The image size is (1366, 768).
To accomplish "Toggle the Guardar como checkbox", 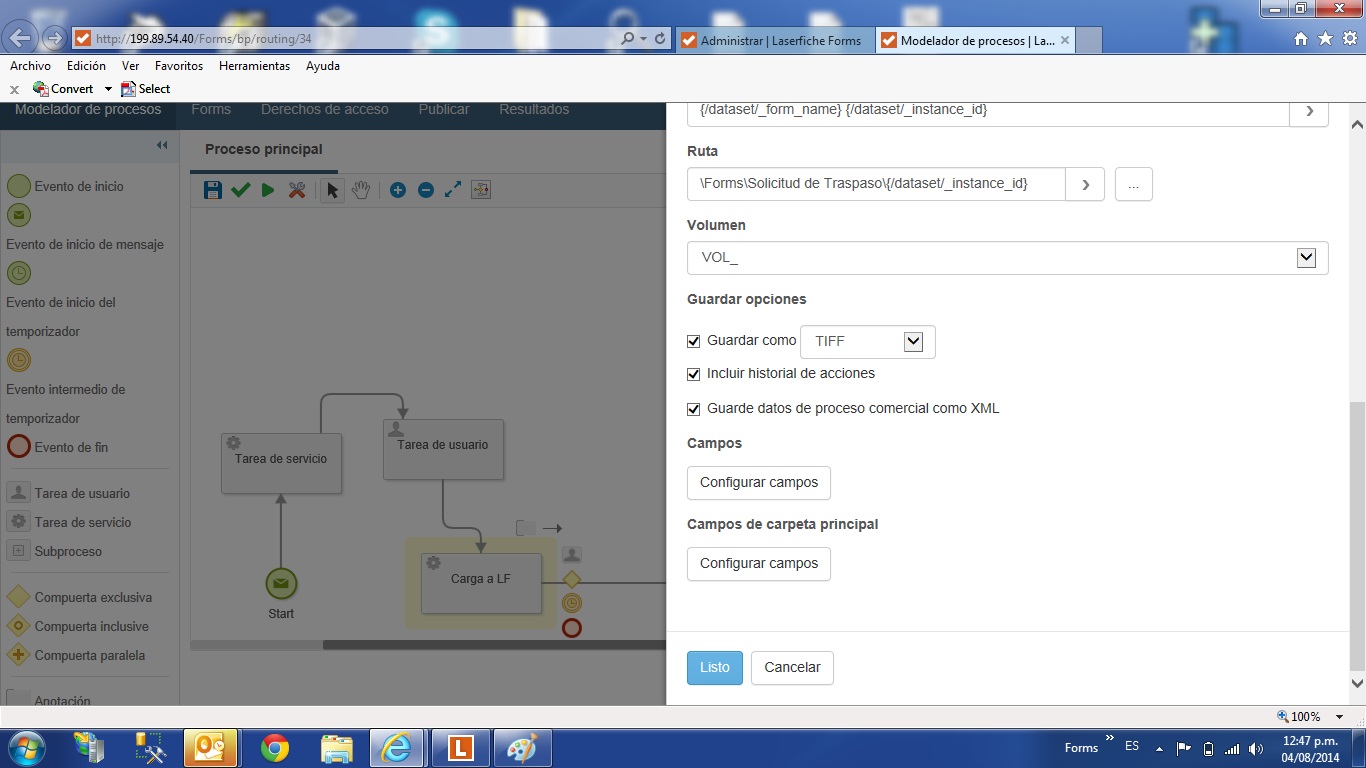I will [x=694, y=341].
